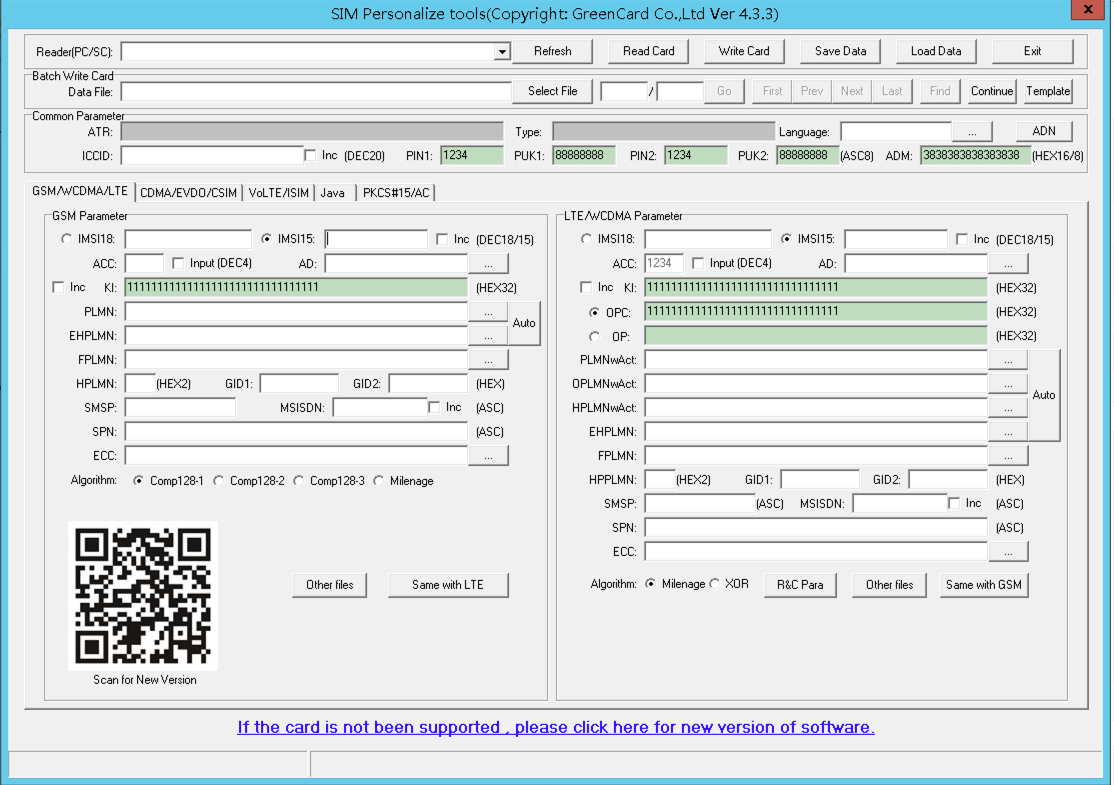Open the Reader(PC/SC) dropdown list
The width and height of the screenshot is (1114, 785).
point(502,51)
